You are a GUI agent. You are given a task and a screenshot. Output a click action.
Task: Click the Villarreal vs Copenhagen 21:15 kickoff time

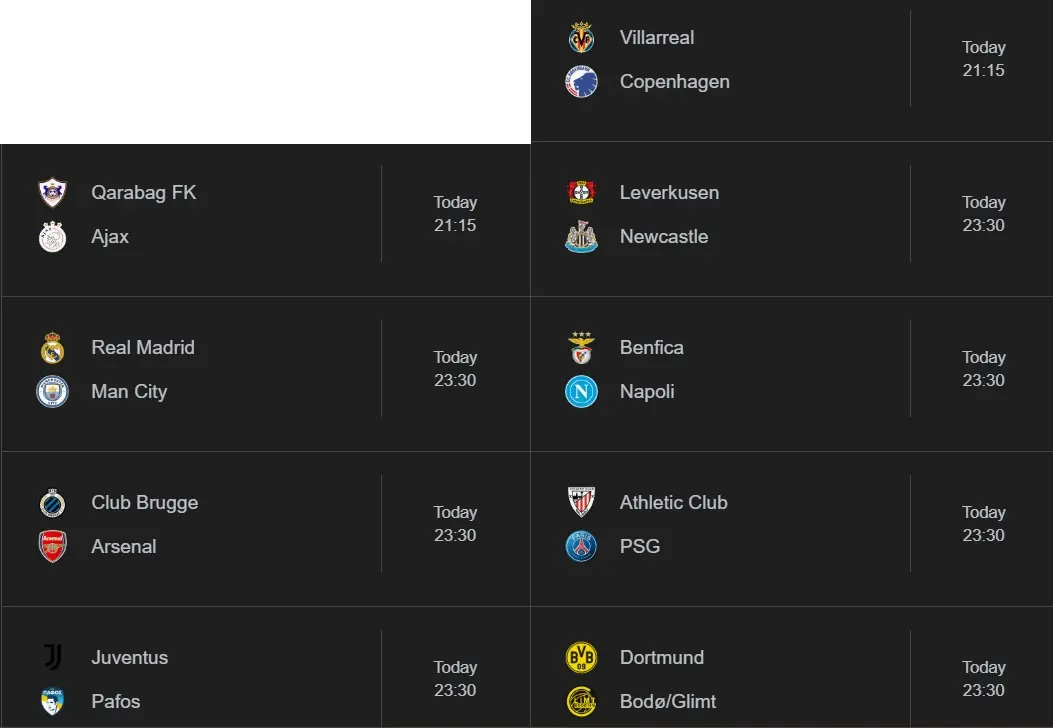pyautogui.click(x=983, y=59)
